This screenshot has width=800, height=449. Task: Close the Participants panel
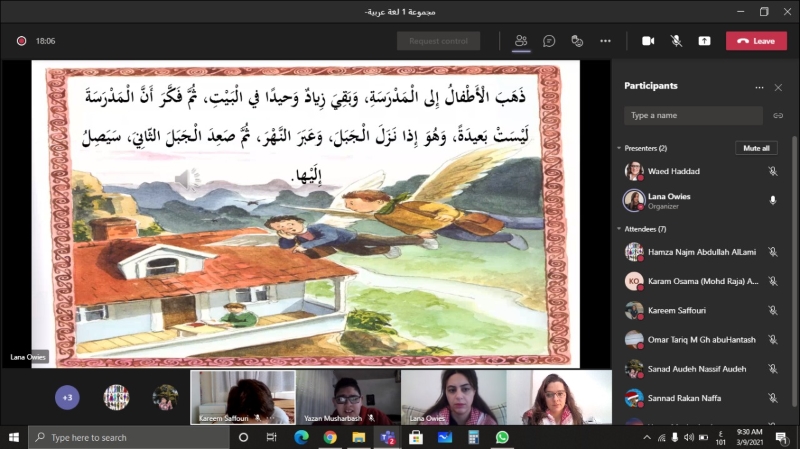tap(778, 87)
